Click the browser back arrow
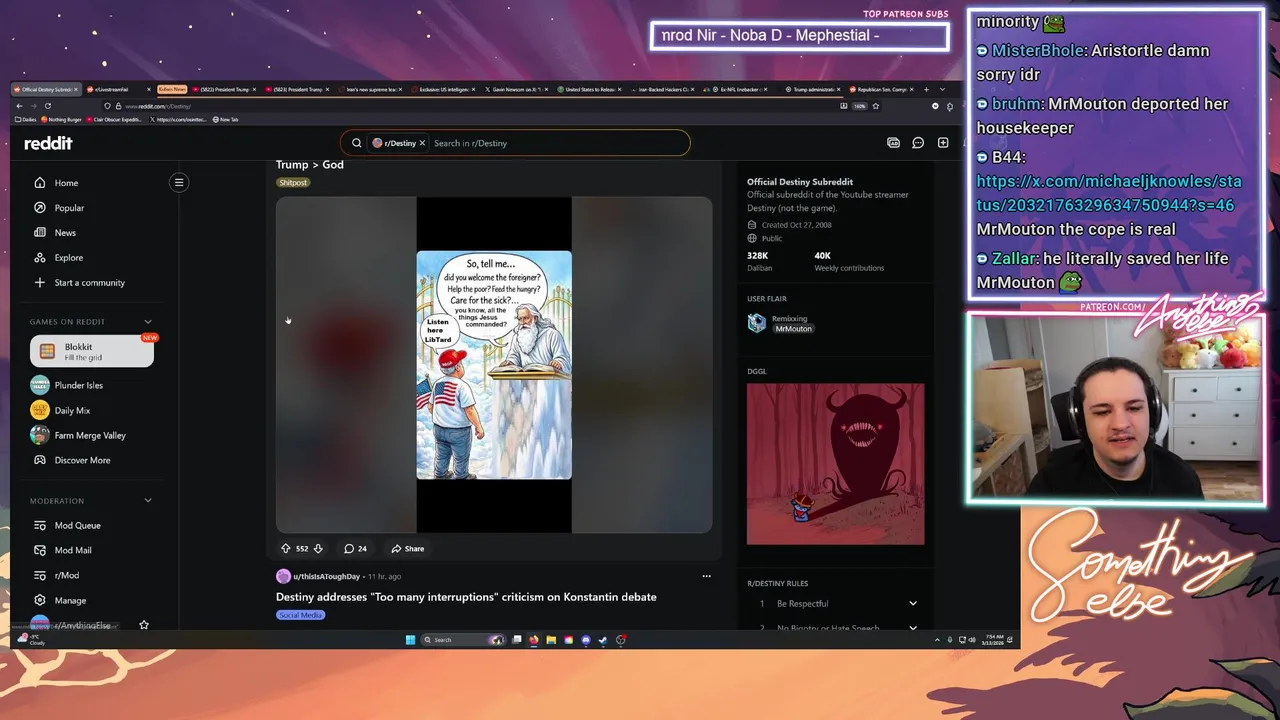The image size is (1280, 720). (x=19, y=106)
